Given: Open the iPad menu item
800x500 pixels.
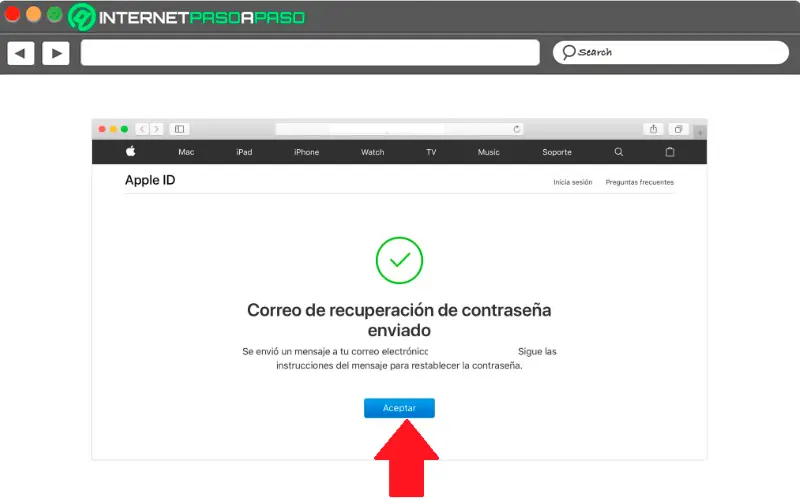Looking at the screenshot, I should coord(244,152).
